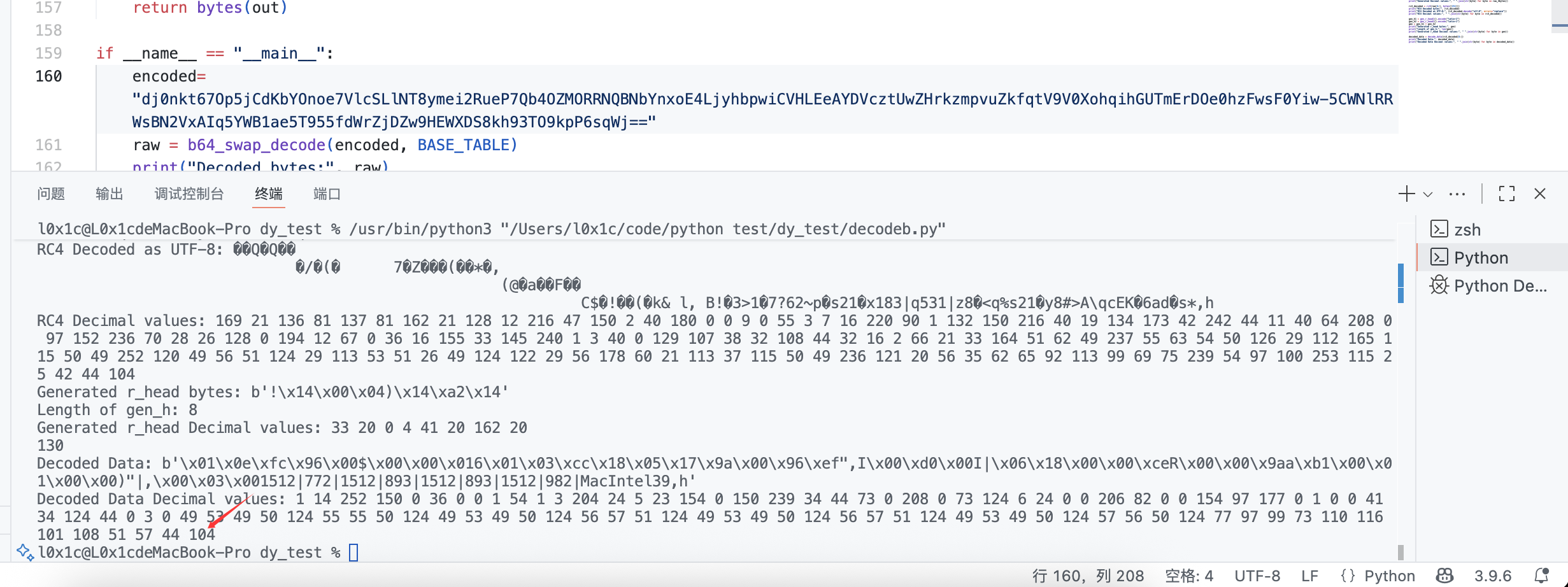Switch to the Python Debug terminal
Viewport: 1568px width, 587px height.
click(x=1499, y=286)
